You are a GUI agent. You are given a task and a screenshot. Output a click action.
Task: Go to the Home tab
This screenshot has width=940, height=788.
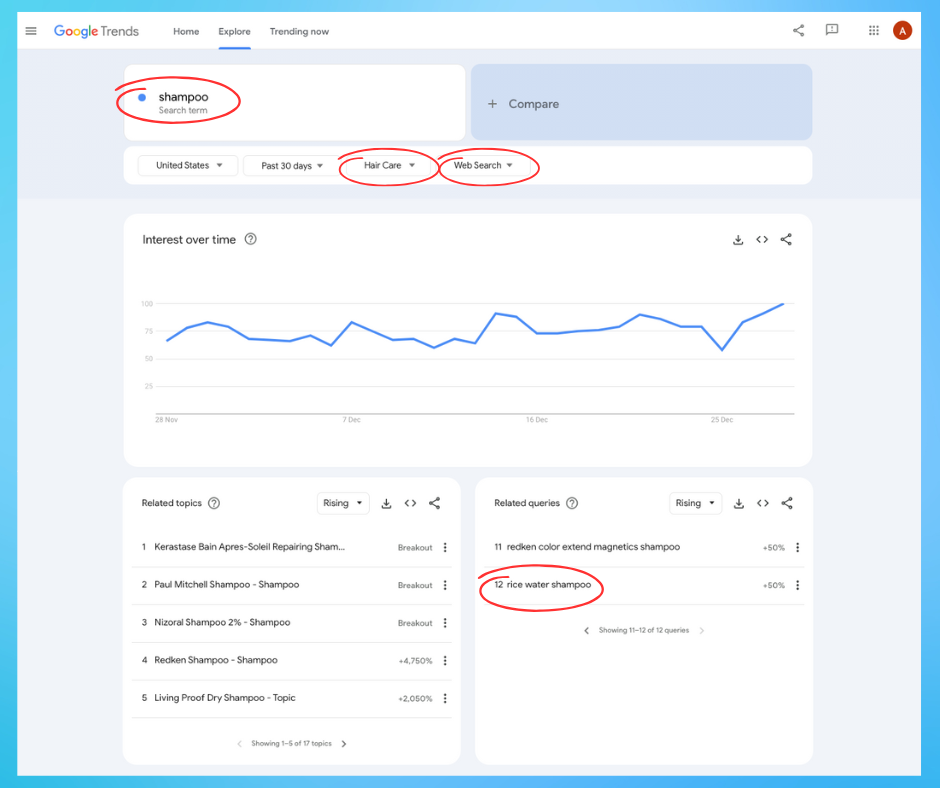[186, 31]
